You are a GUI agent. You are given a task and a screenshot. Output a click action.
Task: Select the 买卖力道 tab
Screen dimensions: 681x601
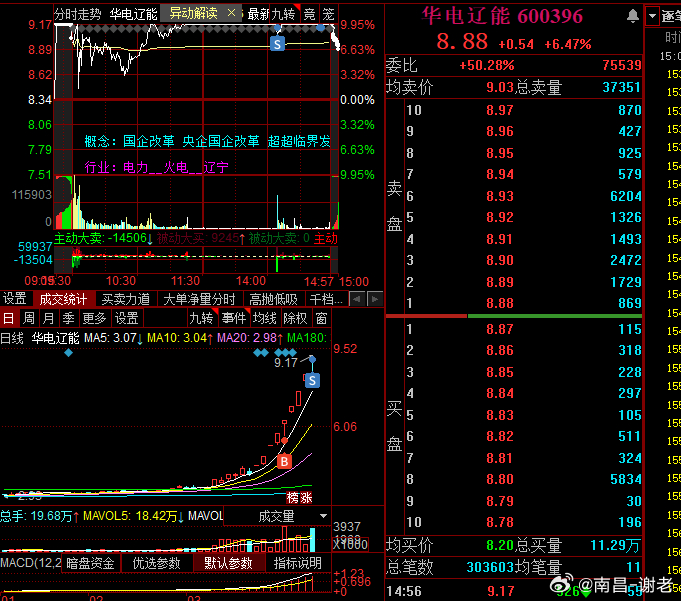(126, 299)
